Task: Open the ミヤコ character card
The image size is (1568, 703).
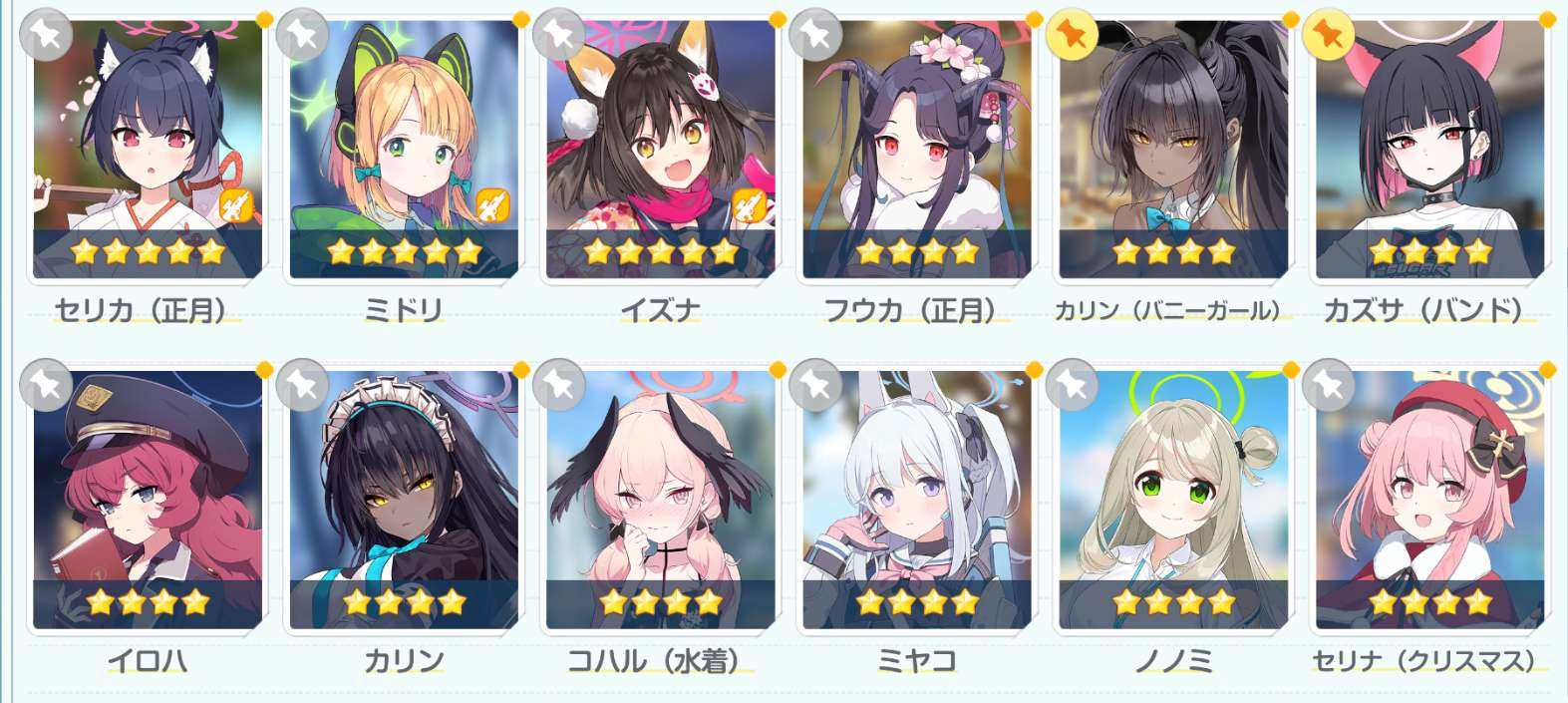Action: tap(917, 499)
